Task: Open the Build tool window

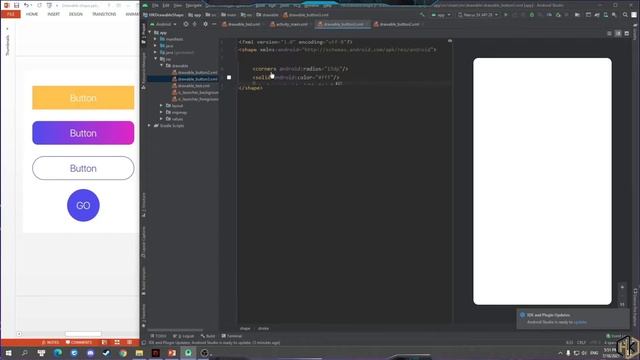Action: (x=208, y=336)
